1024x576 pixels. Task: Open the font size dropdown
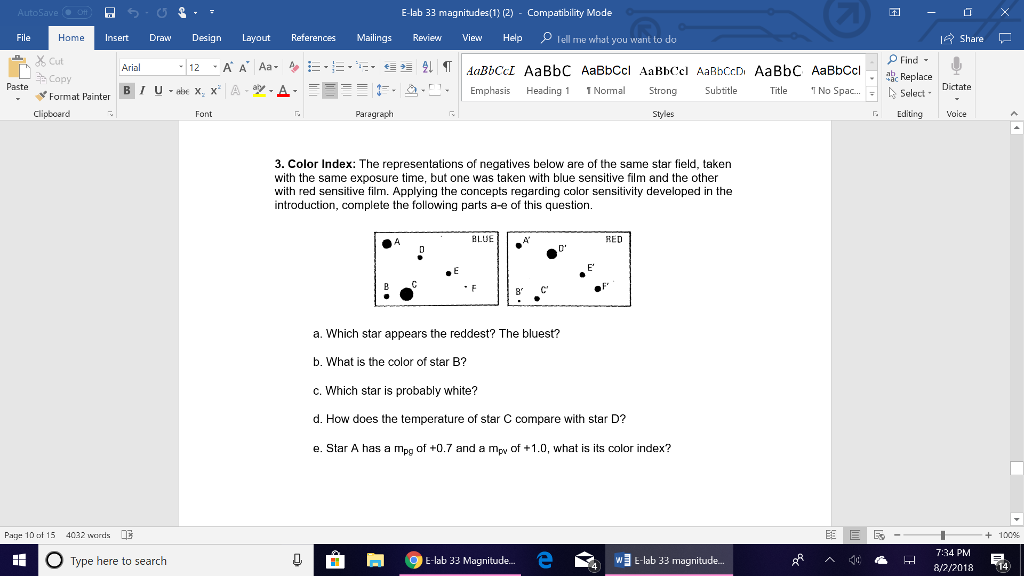click(215, 67)
